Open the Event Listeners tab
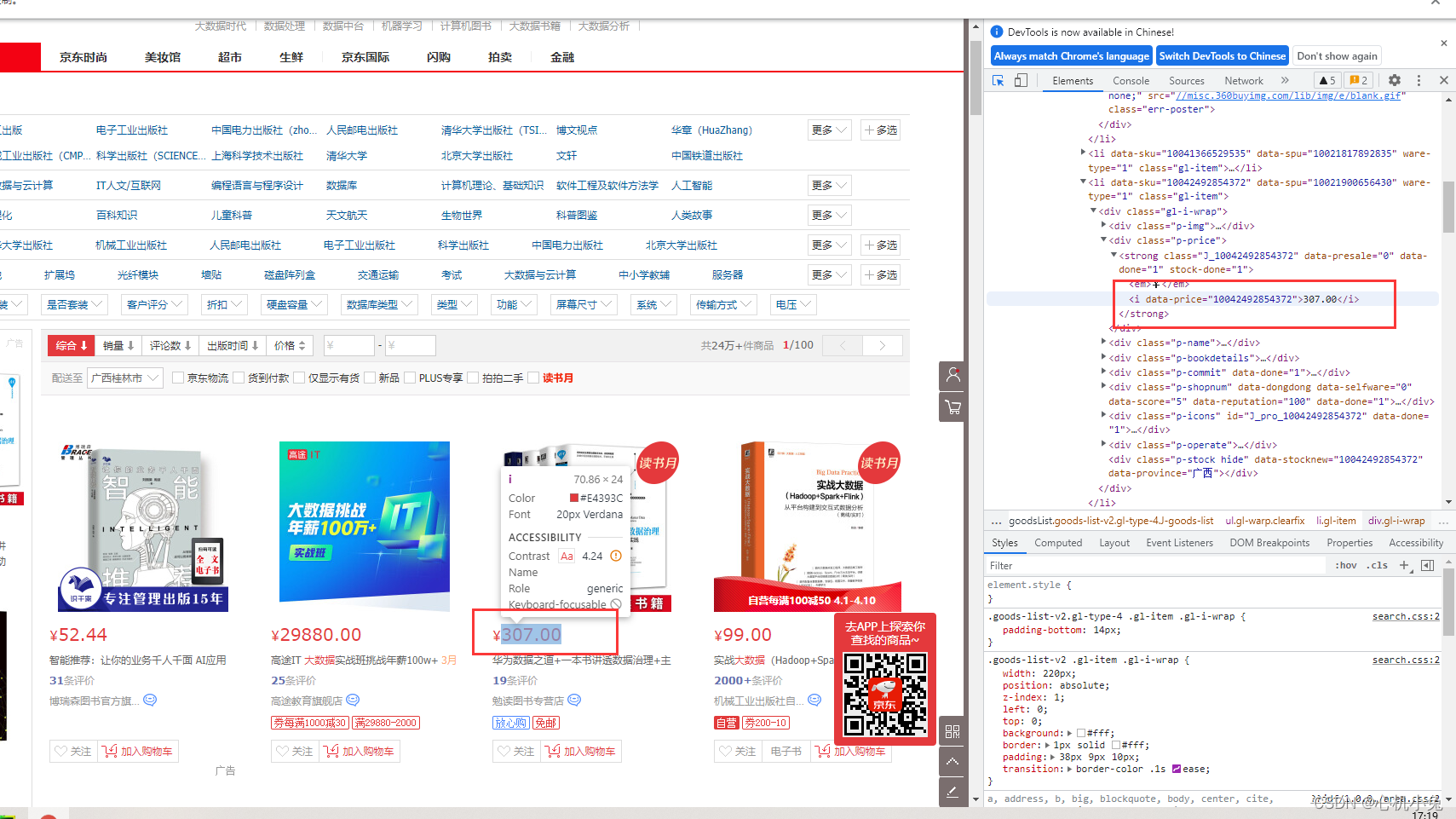 click(1179, 543)
